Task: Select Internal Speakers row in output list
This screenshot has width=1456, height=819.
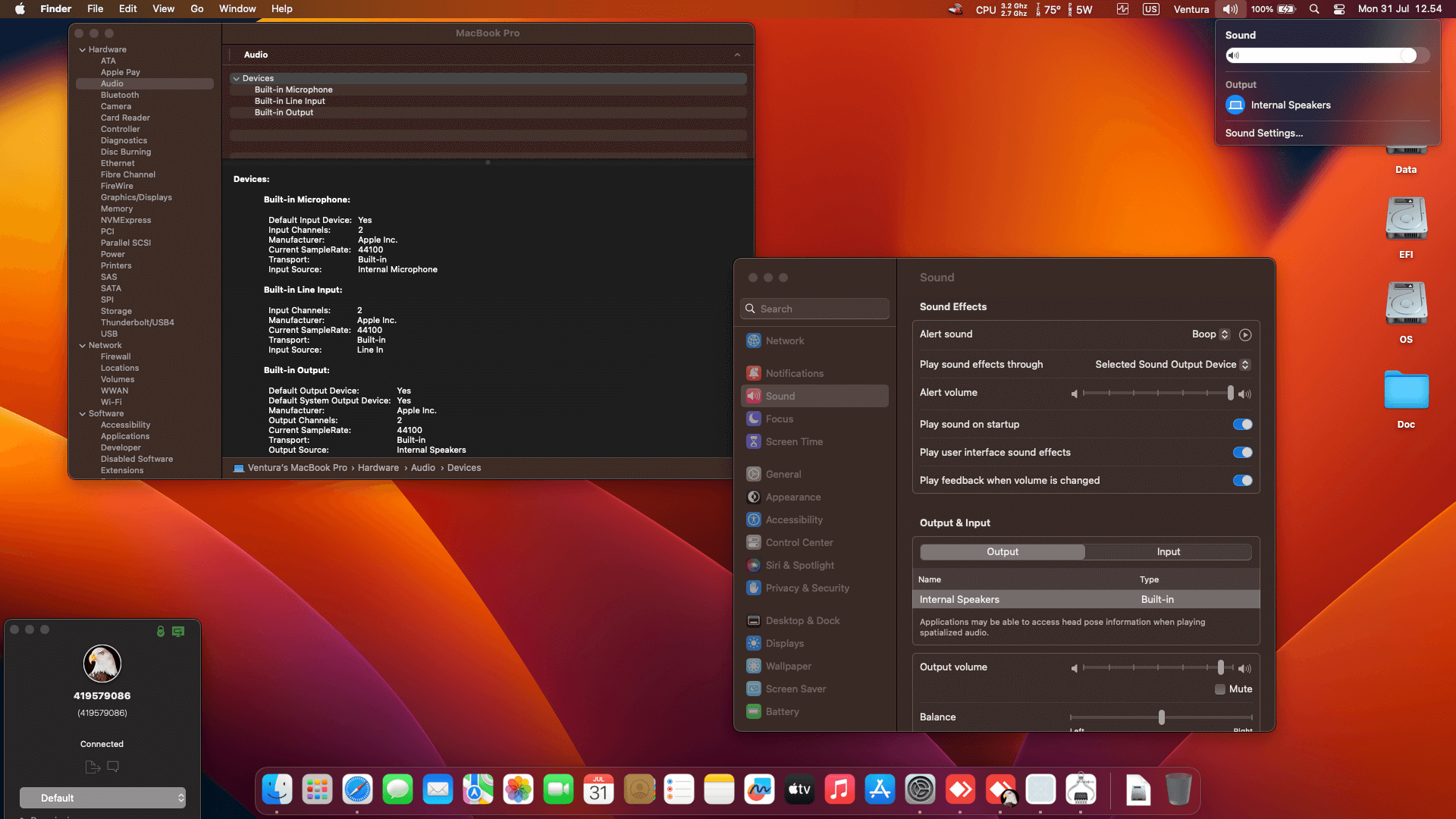Action: click(x=1086, y=599)
